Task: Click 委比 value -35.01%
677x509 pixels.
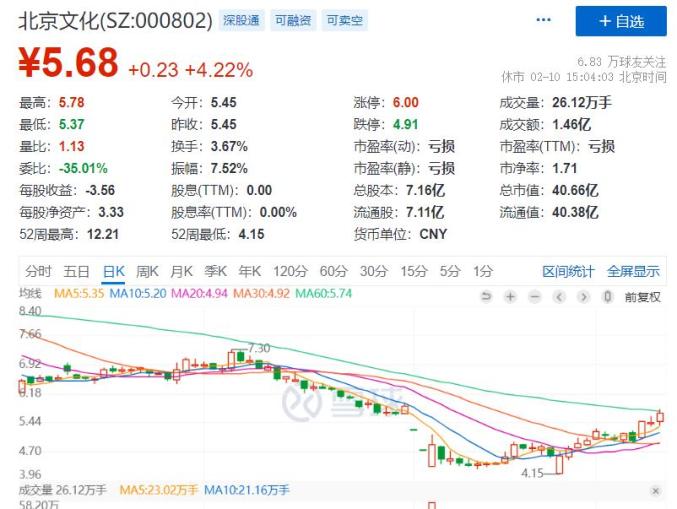Action: click(x=83, y=168)
